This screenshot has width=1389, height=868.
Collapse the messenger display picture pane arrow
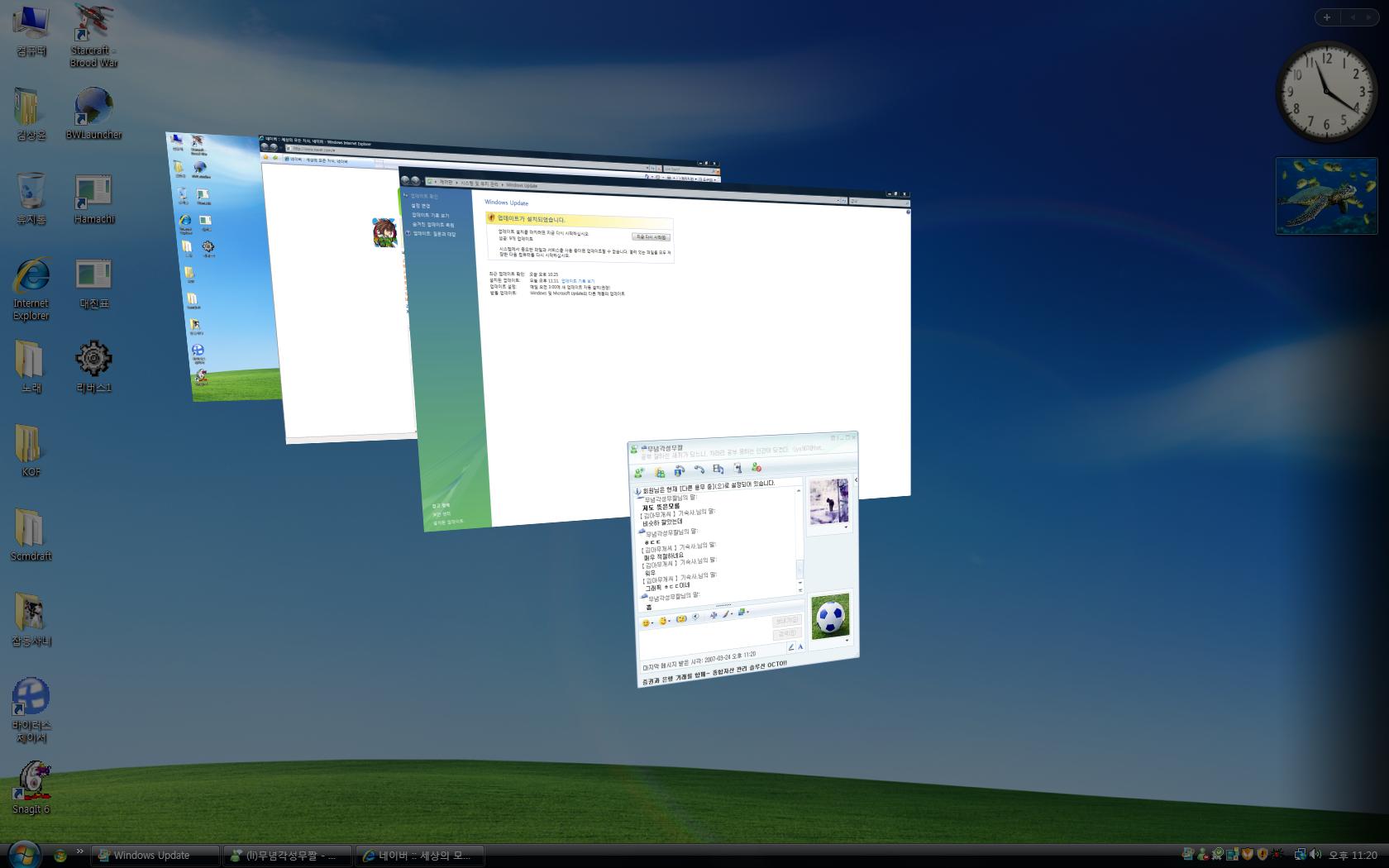(856, 479)
